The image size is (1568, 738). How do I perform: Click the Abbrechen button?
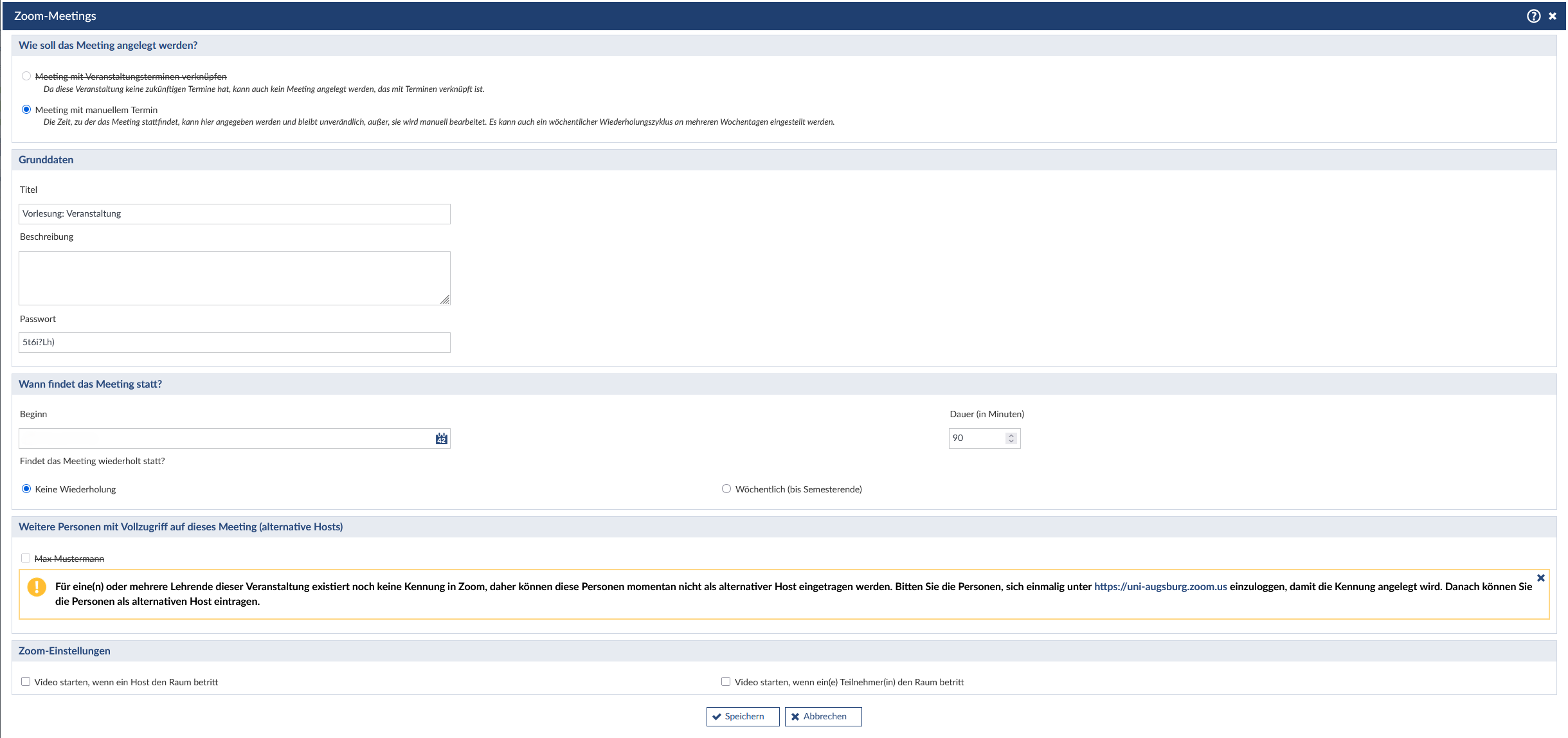pyautogui.click(x=823, y=717)
